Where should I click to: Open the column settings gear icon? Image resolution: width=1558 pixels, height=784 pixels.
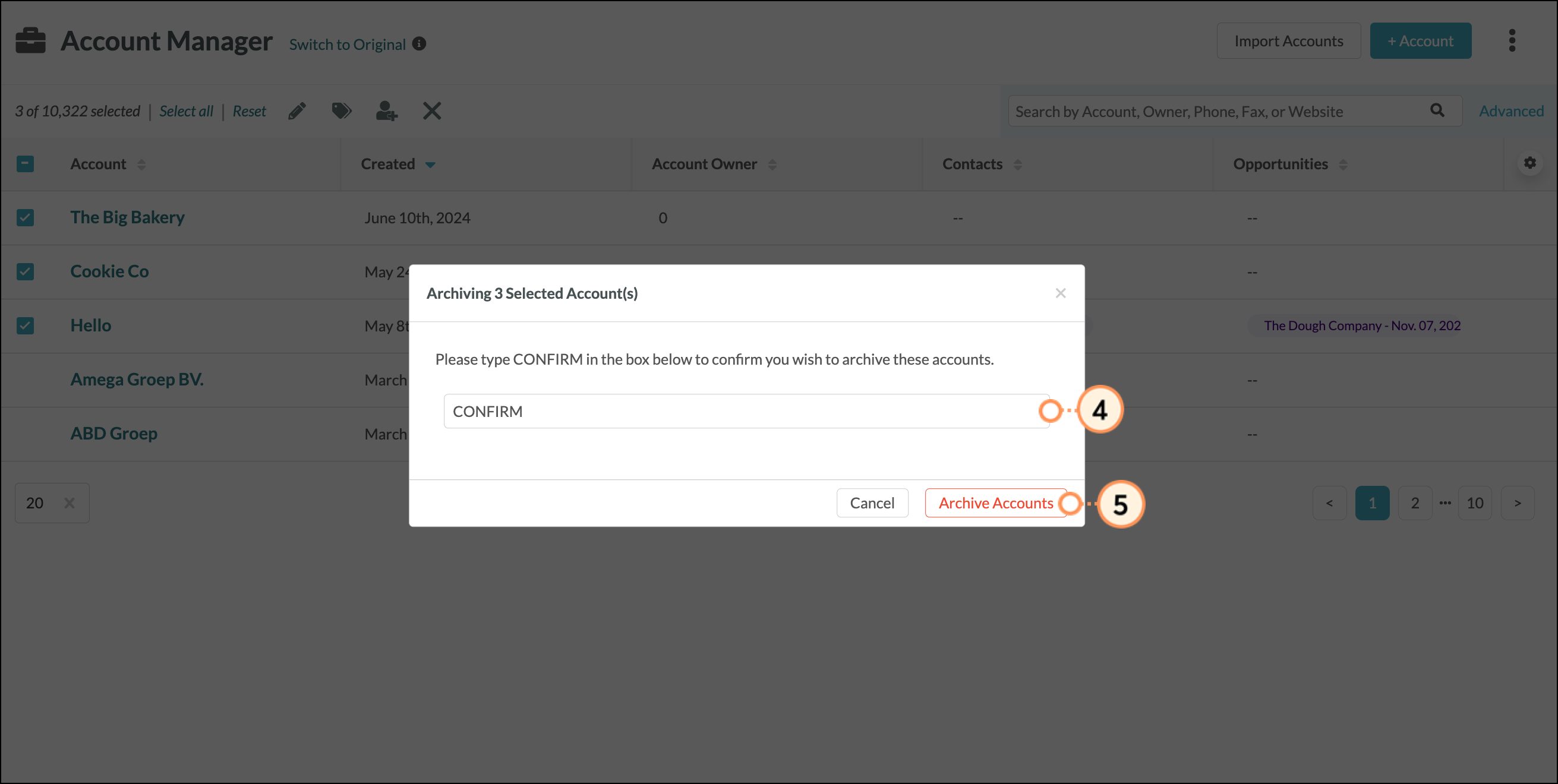(1529, 163)
